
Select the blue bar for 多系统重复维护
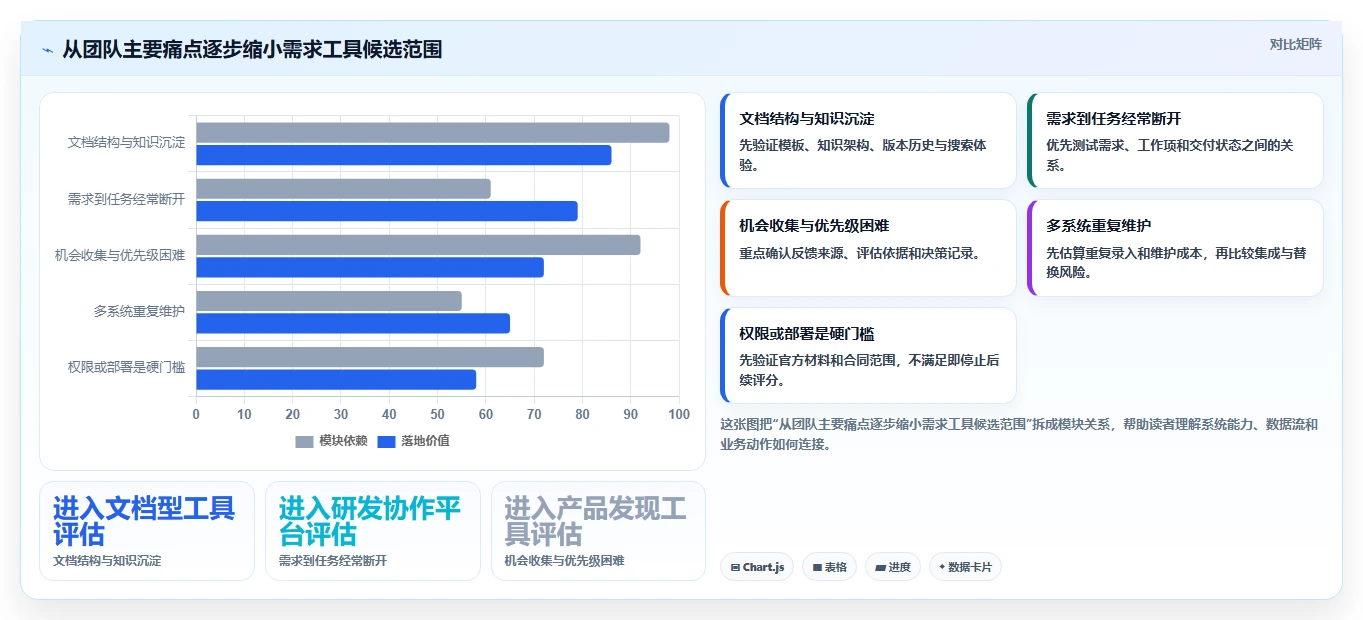click(x=353, y=323)
